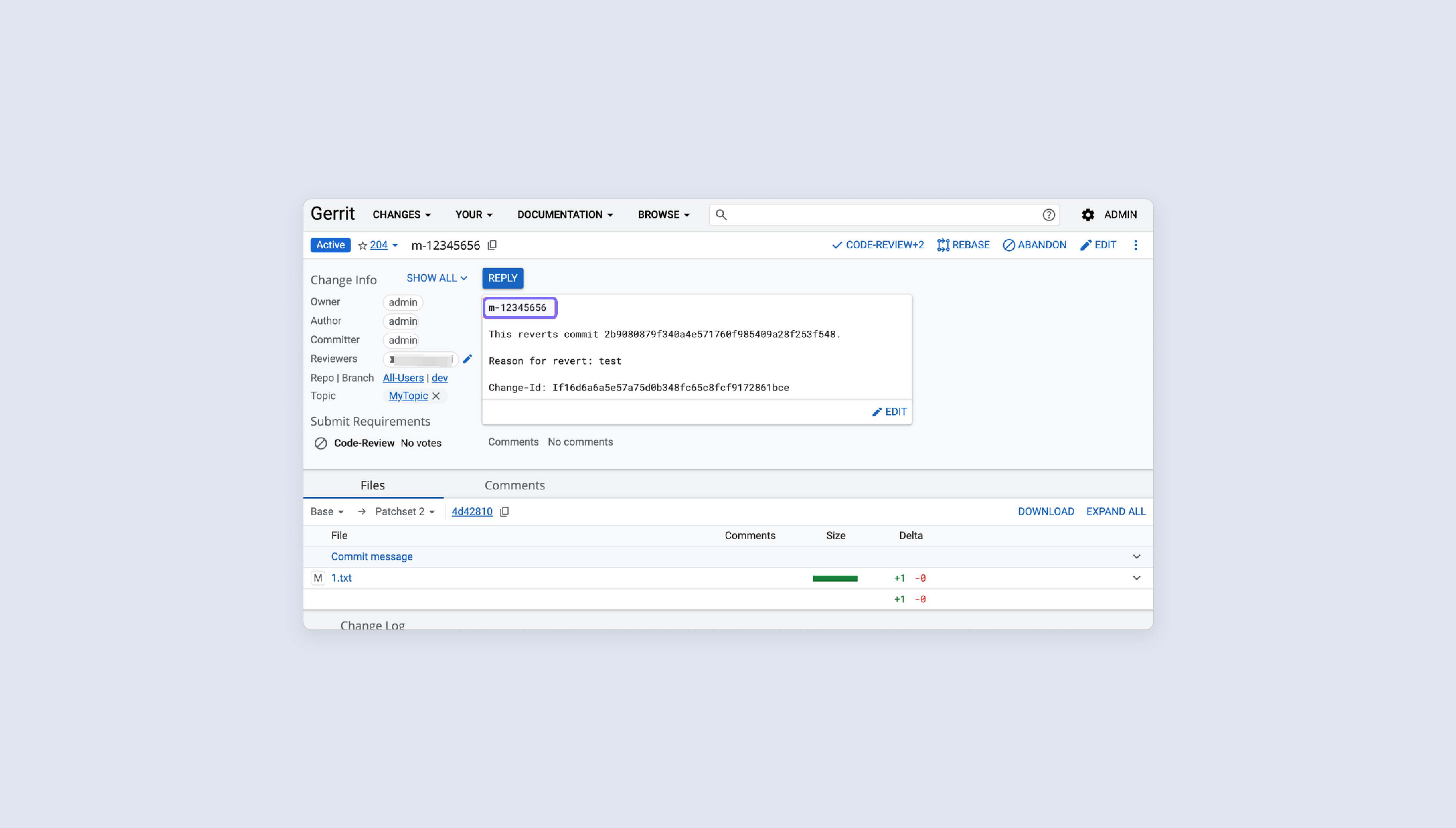1456x828 pixels.
Task: Click the "Reason for revert: test" line
Action: 555,361
